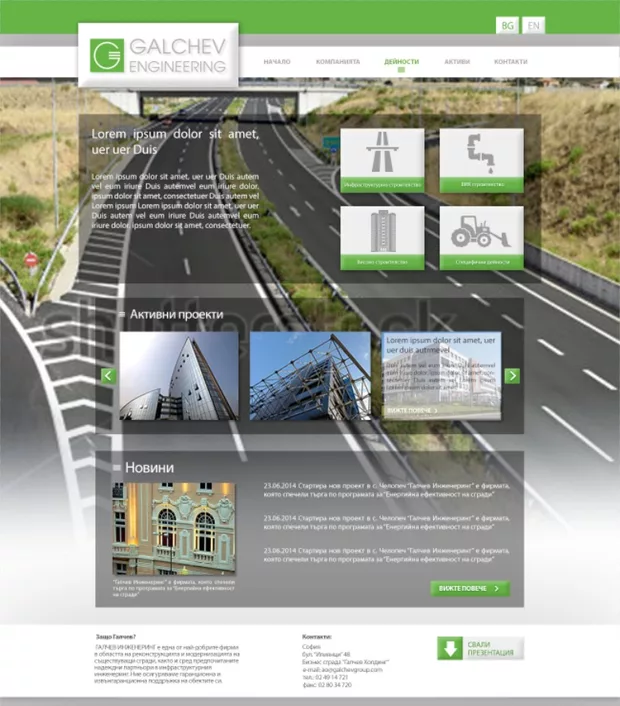Open the highway infrastructure construction tile

(x=382, y=161)
